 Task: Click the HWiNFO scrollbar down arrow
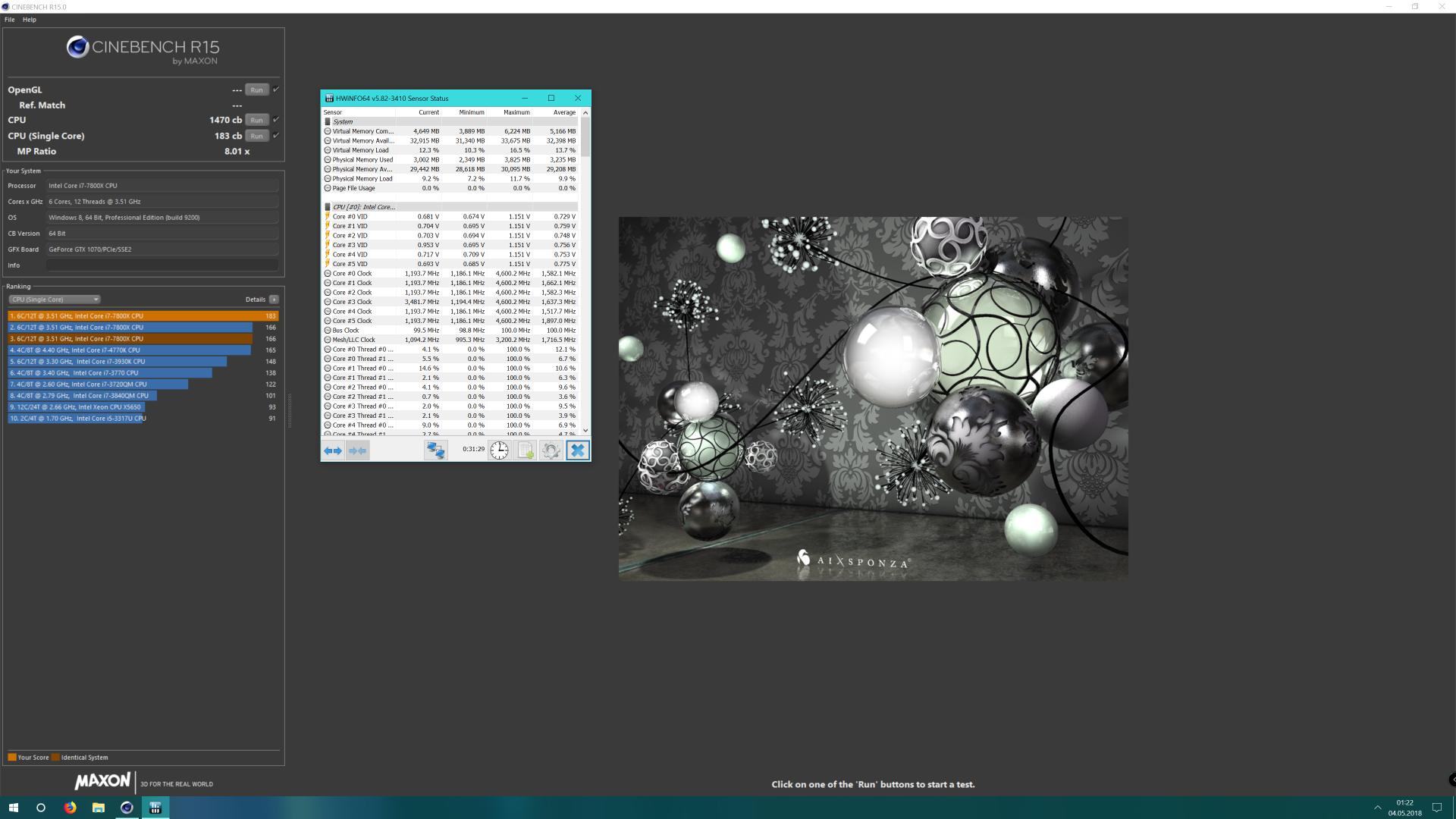585,430
